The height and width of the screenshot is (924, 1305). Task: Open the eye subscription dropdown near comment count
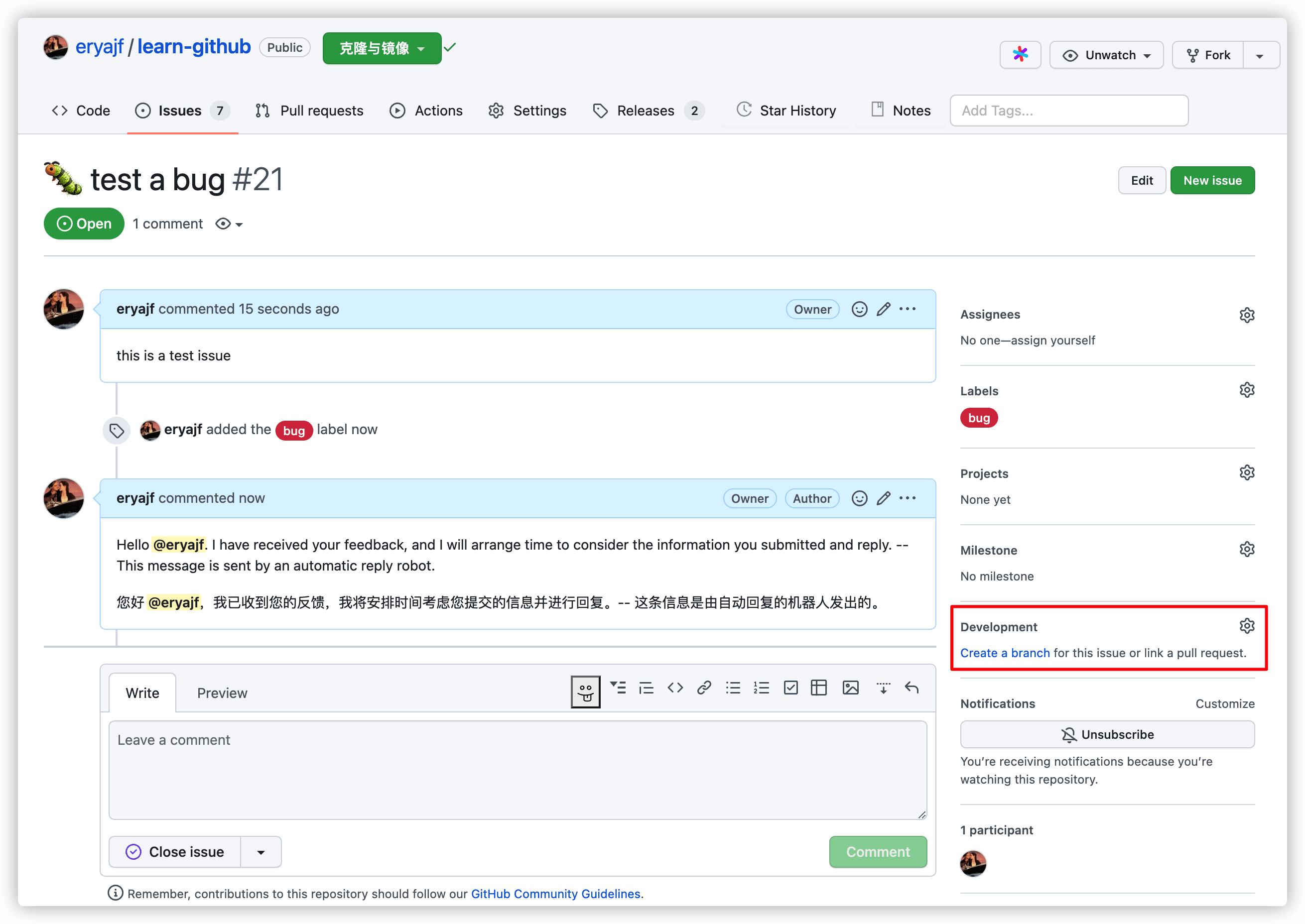click(x=229, y=224)
